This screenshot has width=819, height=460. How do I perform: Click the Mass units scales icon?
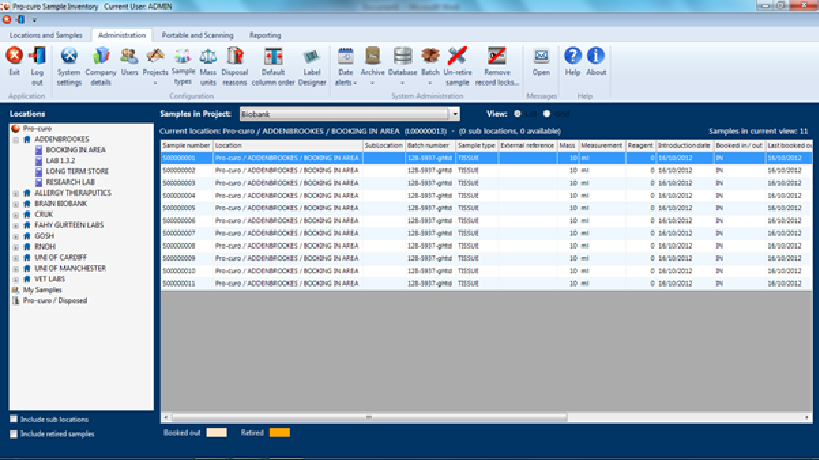pyautogui.click(x=208, y=62)
